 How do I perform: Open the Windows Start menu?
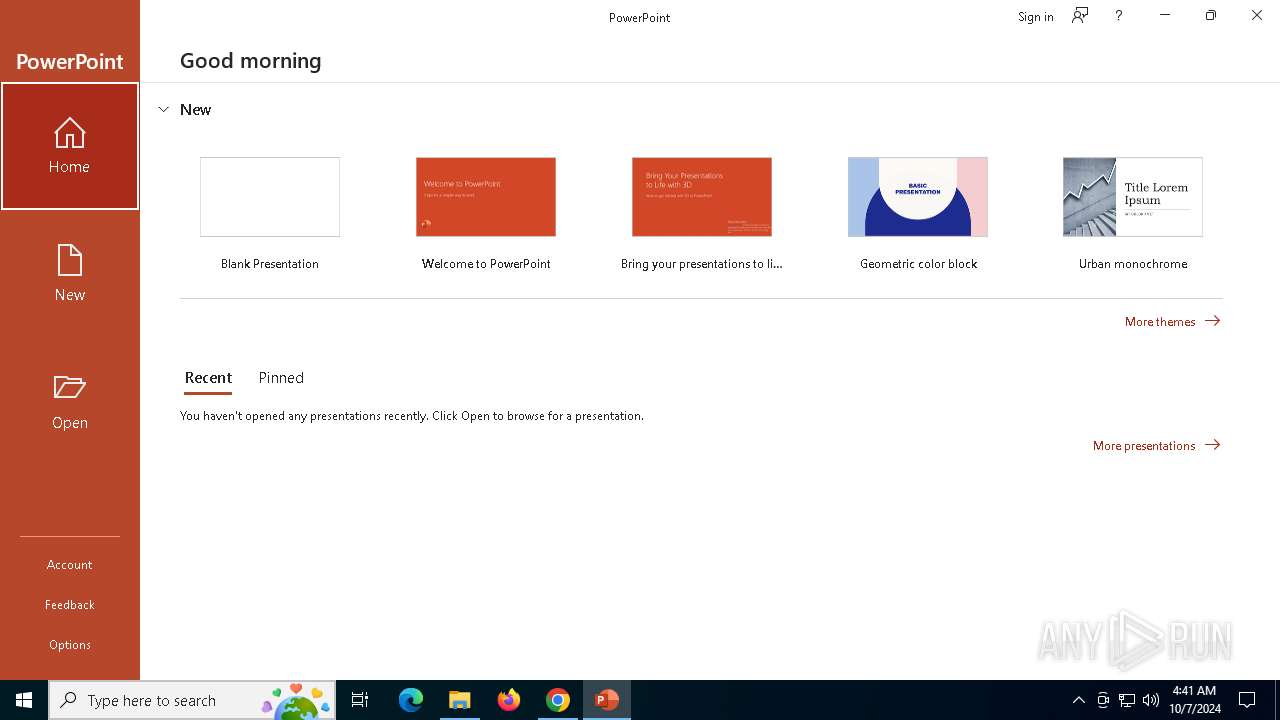24,700
